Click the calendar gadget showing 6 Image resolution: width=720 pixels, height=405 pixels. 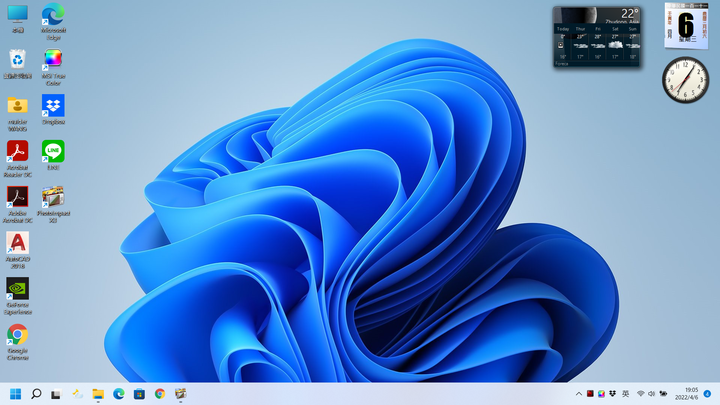coord(686,25)
